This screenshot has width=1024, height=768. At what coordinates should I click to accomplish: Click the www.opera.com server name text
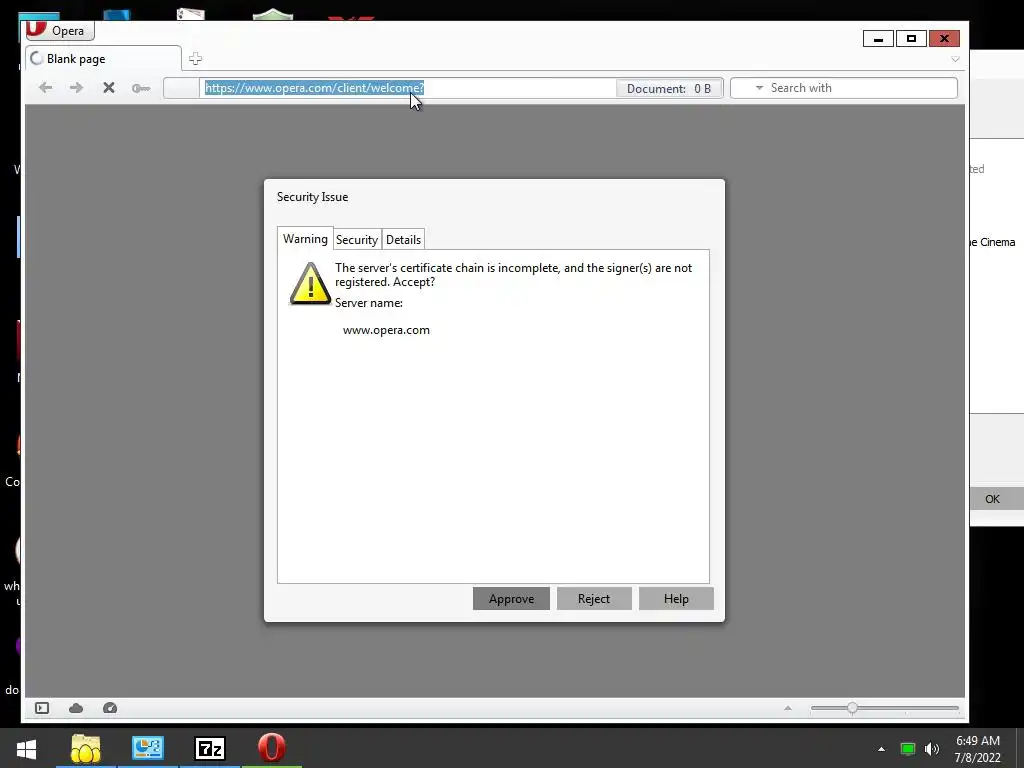tap(386, 330)
